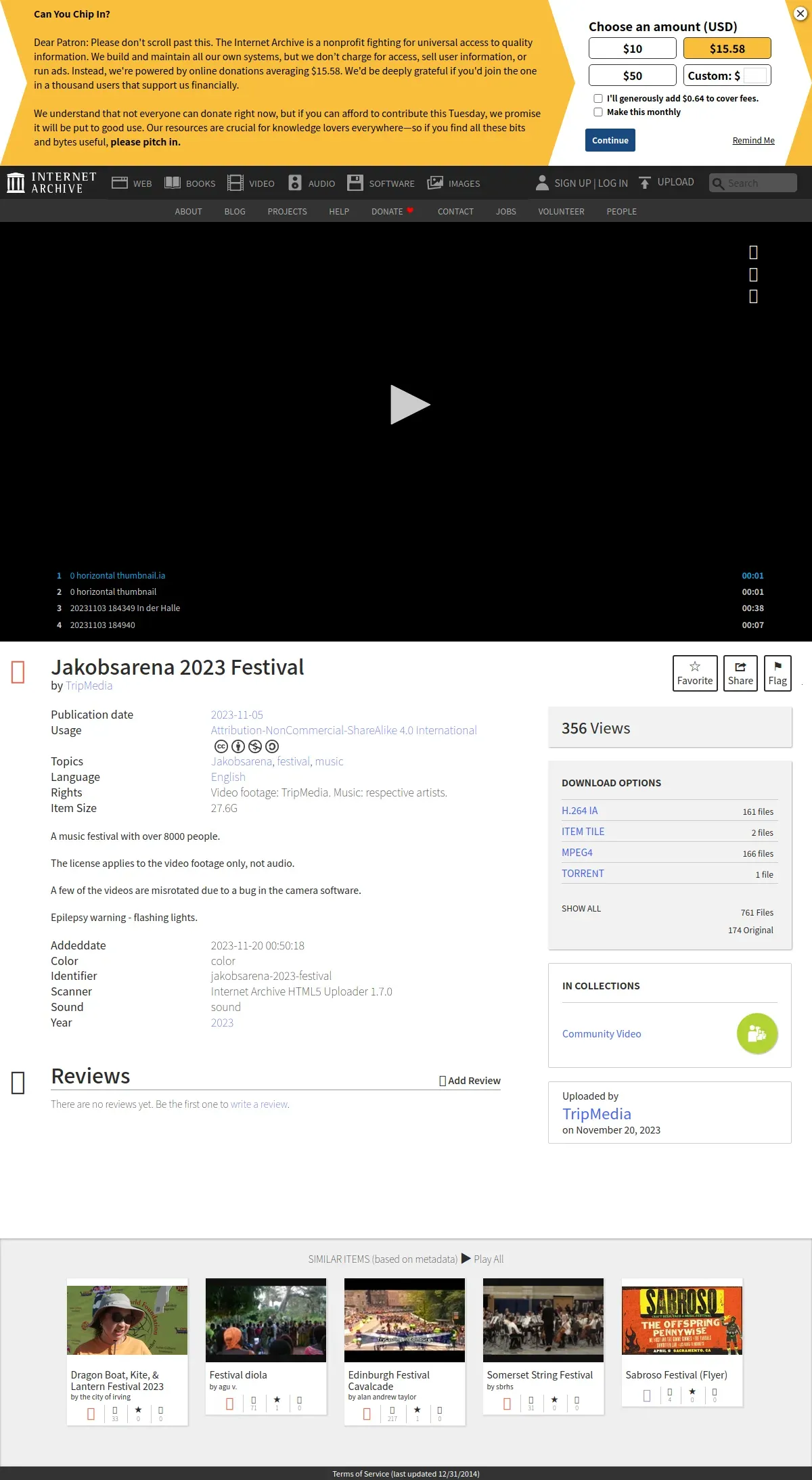This screenshot has width=812, height=1480.
Task: Click the write a review link
Action: tap(259, 1104)
